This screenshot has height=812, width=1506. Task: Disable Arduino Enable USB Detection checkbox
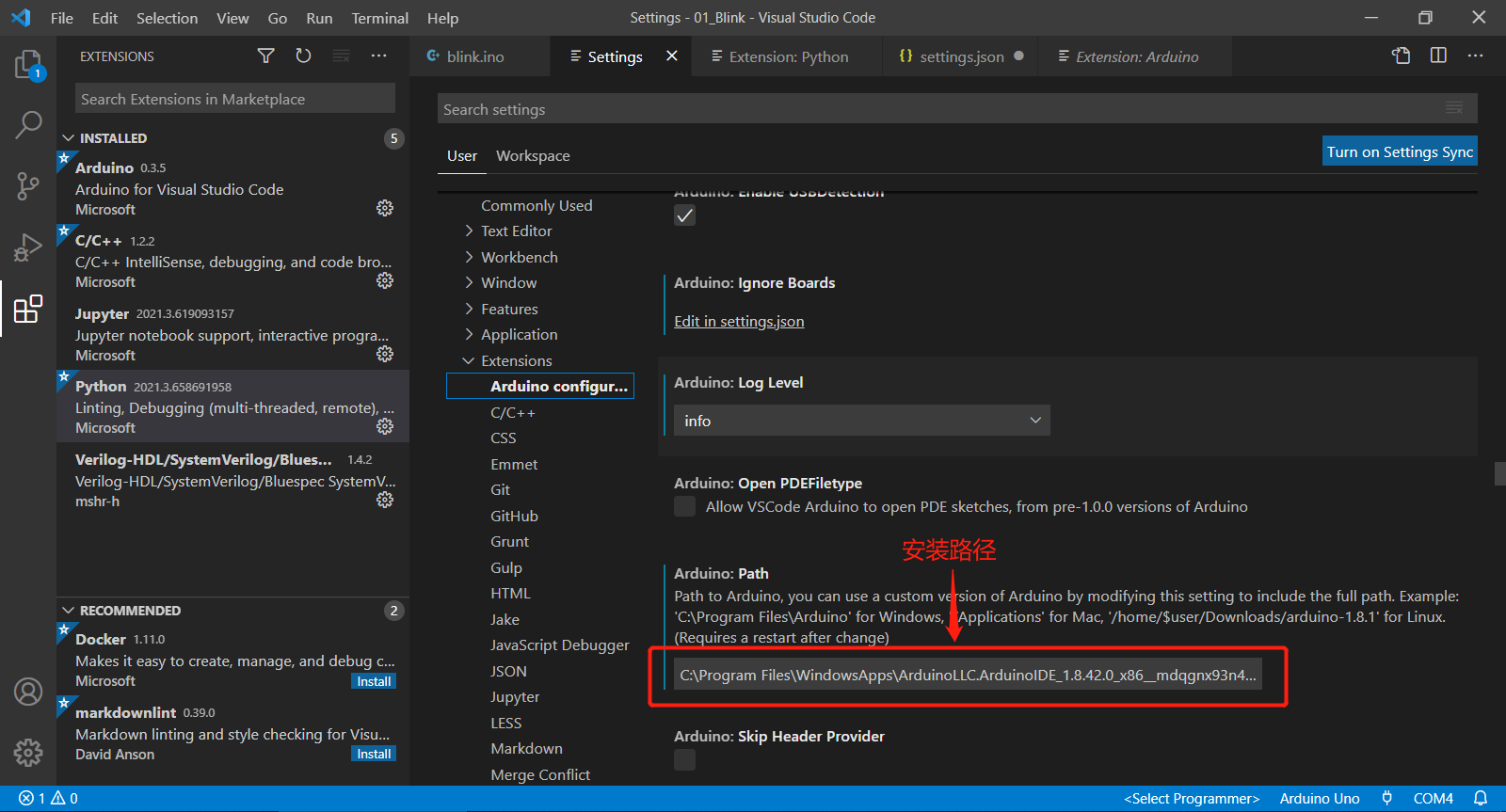click(685, 215)
